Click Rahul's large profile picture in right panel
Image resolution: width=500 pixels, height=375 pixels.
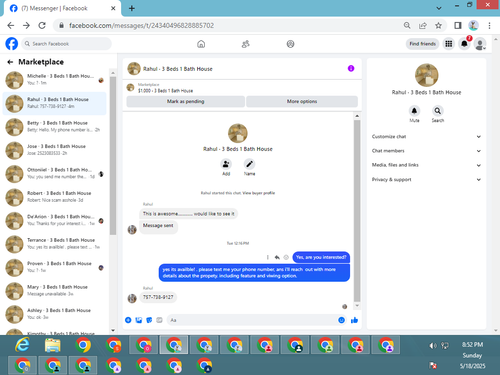tap(426, 75)
